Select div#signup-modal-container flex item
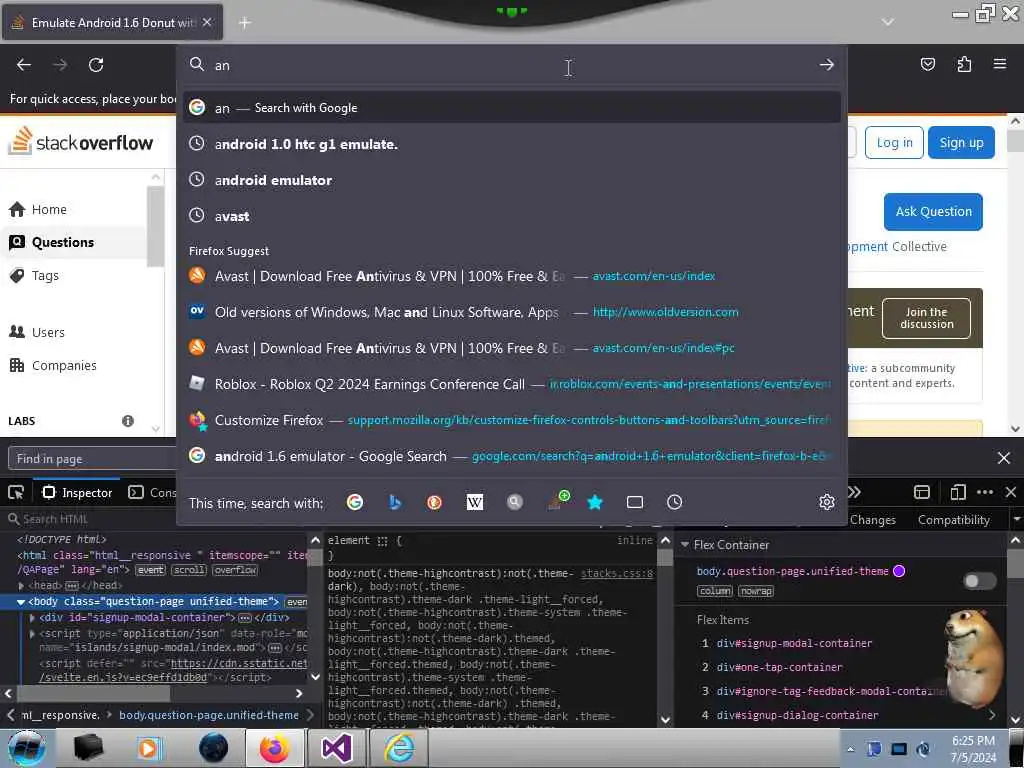 pyautogui.click(x=794, y=643)
